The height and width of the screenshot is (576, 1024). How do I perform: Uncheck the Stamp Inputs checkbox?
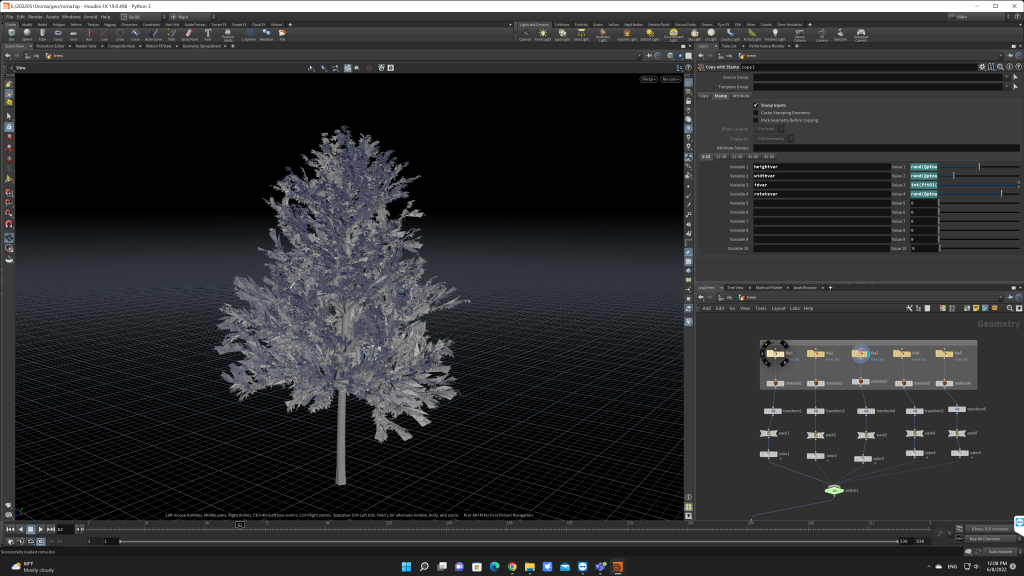756,104
